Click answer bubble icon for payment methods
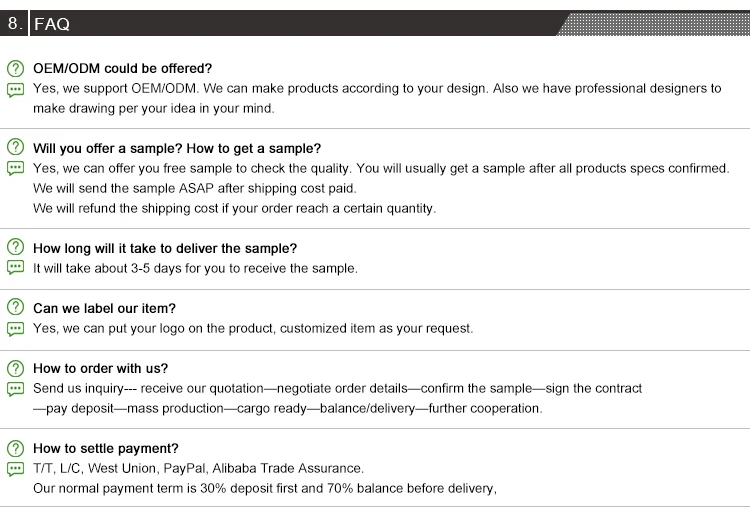Screen dimensions: 750x524 click(x=15, y=468)
